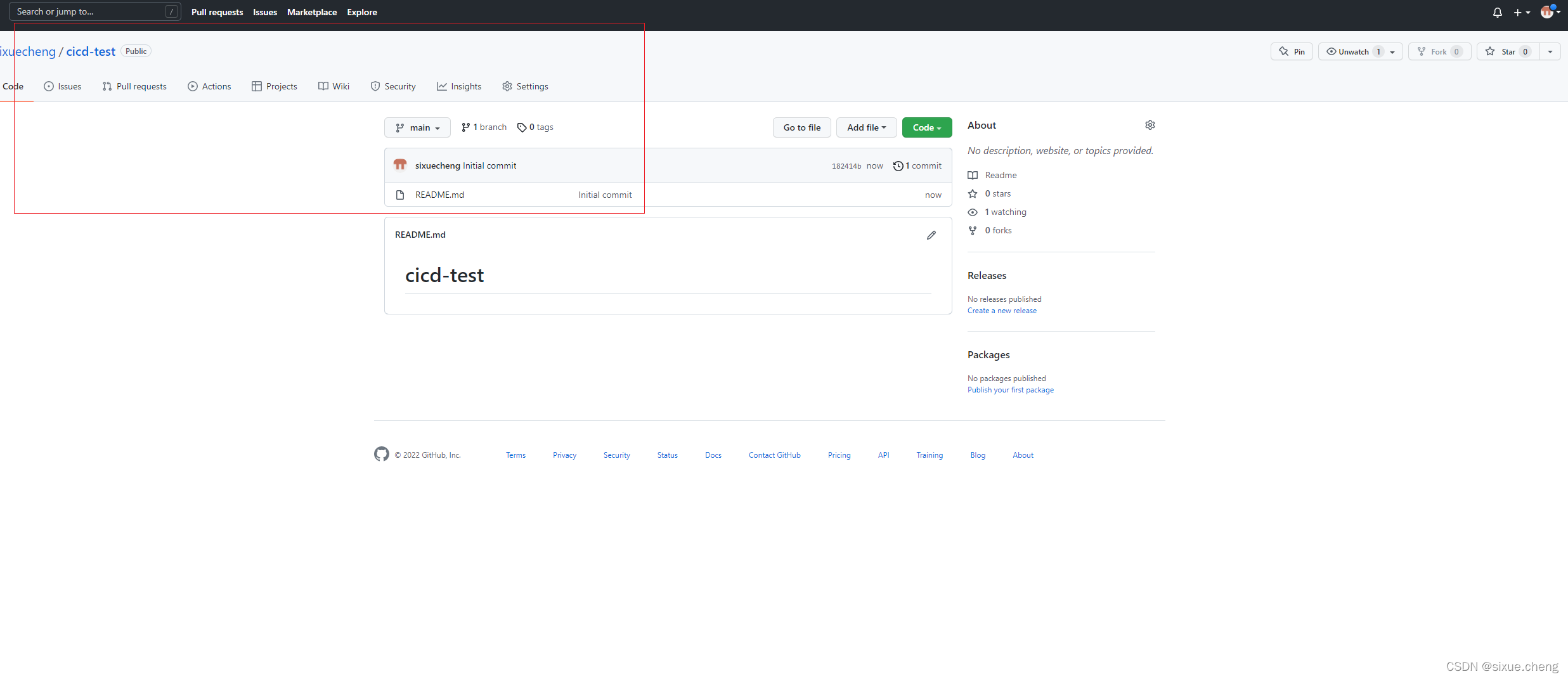The width and height of the screenshot is (1568, 679).
Task: Click the API footer link
Action: 883,455
